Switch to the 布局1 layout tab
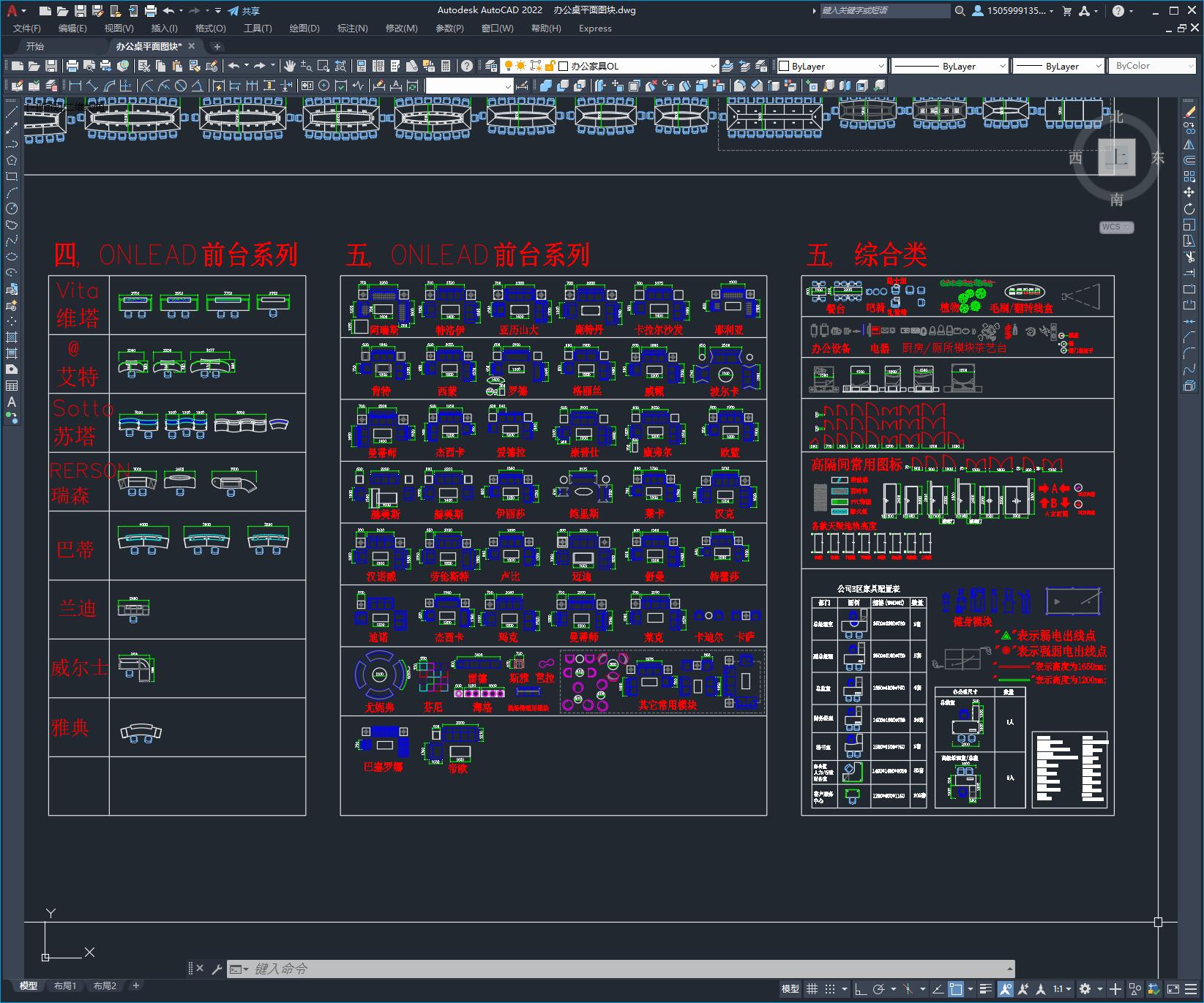Screen dimensions: 1204x1003 click(x=65, y=985)
